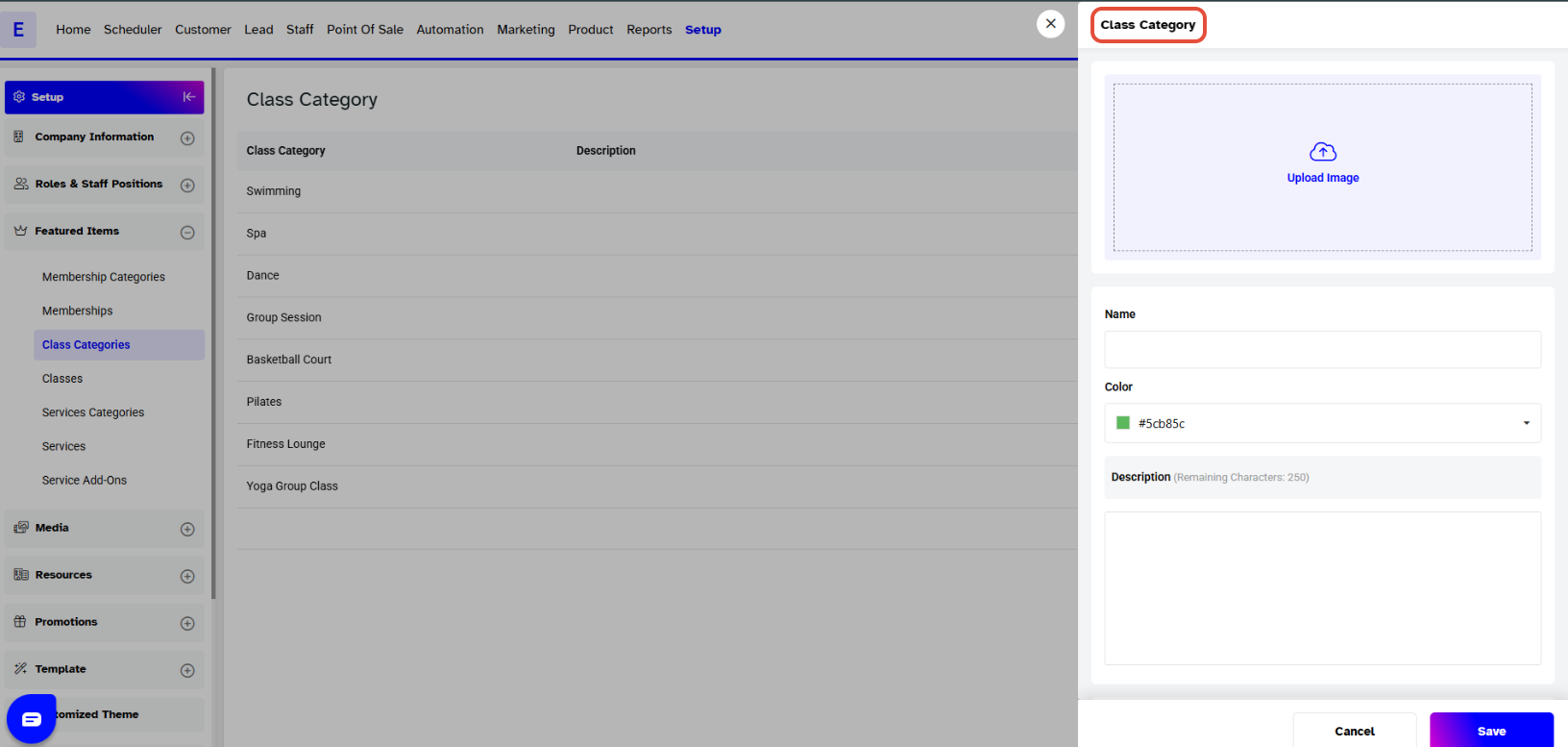Screen dimensions: 1568x747
Task: Collapse the Featured Items section
Action: pyautogui.click(x=187, y=233)
